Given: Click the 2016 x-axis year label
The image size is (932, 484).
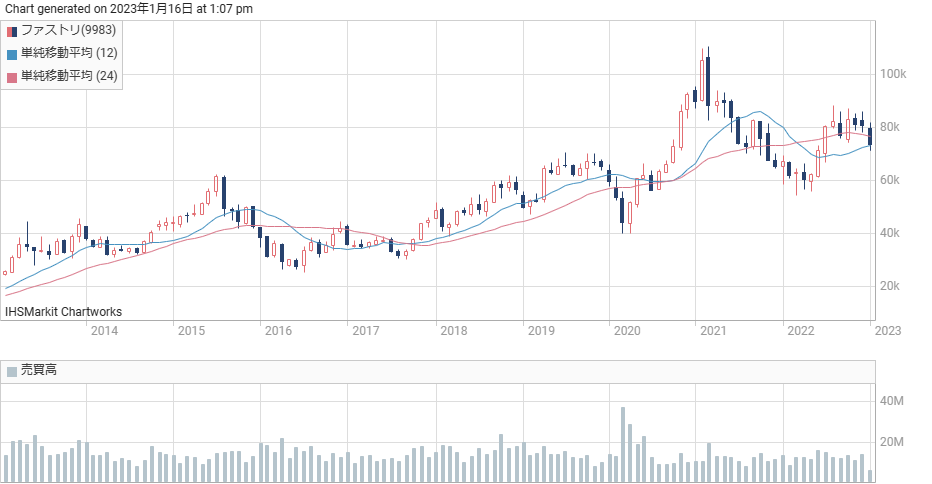Looking at the screenshot, I should pos(278,331).
